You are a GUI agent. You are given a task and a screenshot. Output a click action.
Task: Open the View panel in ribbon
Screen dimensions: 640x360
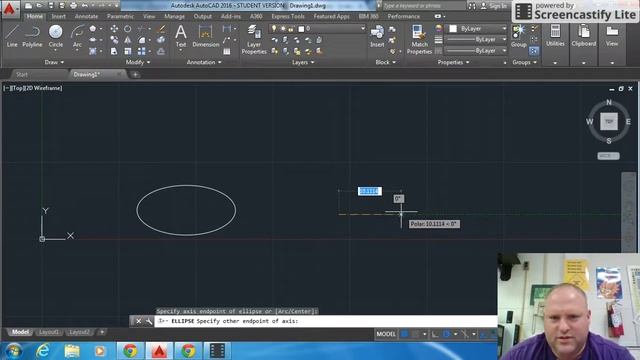click(x=612, y=36)
